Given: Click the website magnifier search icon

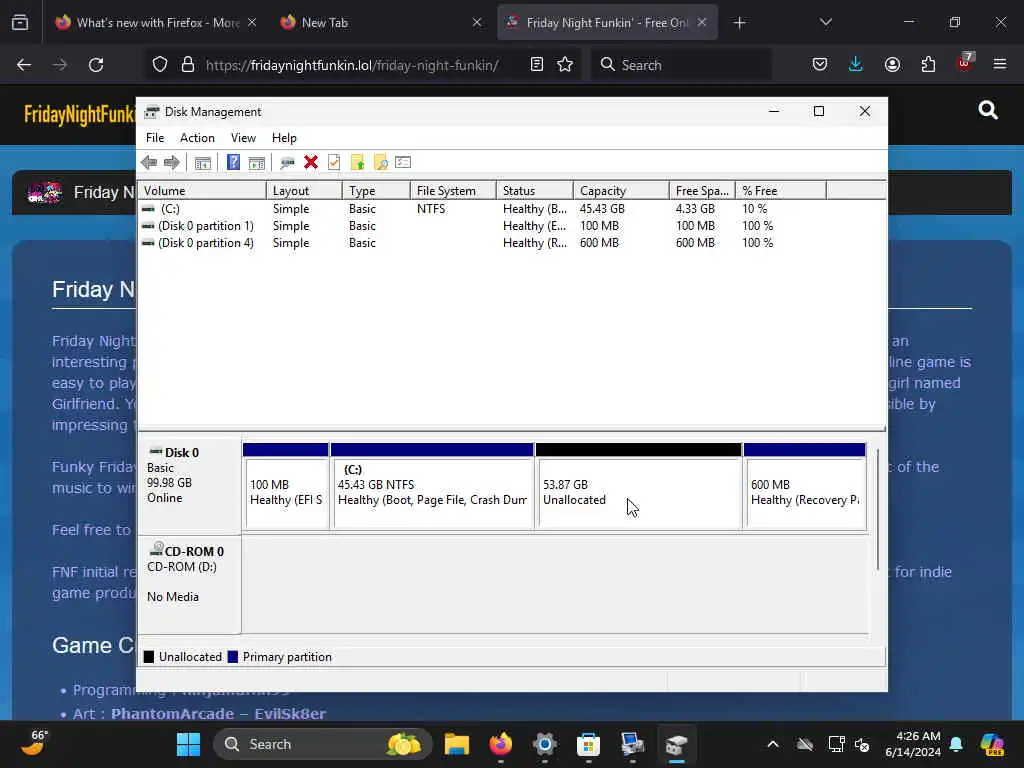Looking at the screenshot, I should [988, 110].
